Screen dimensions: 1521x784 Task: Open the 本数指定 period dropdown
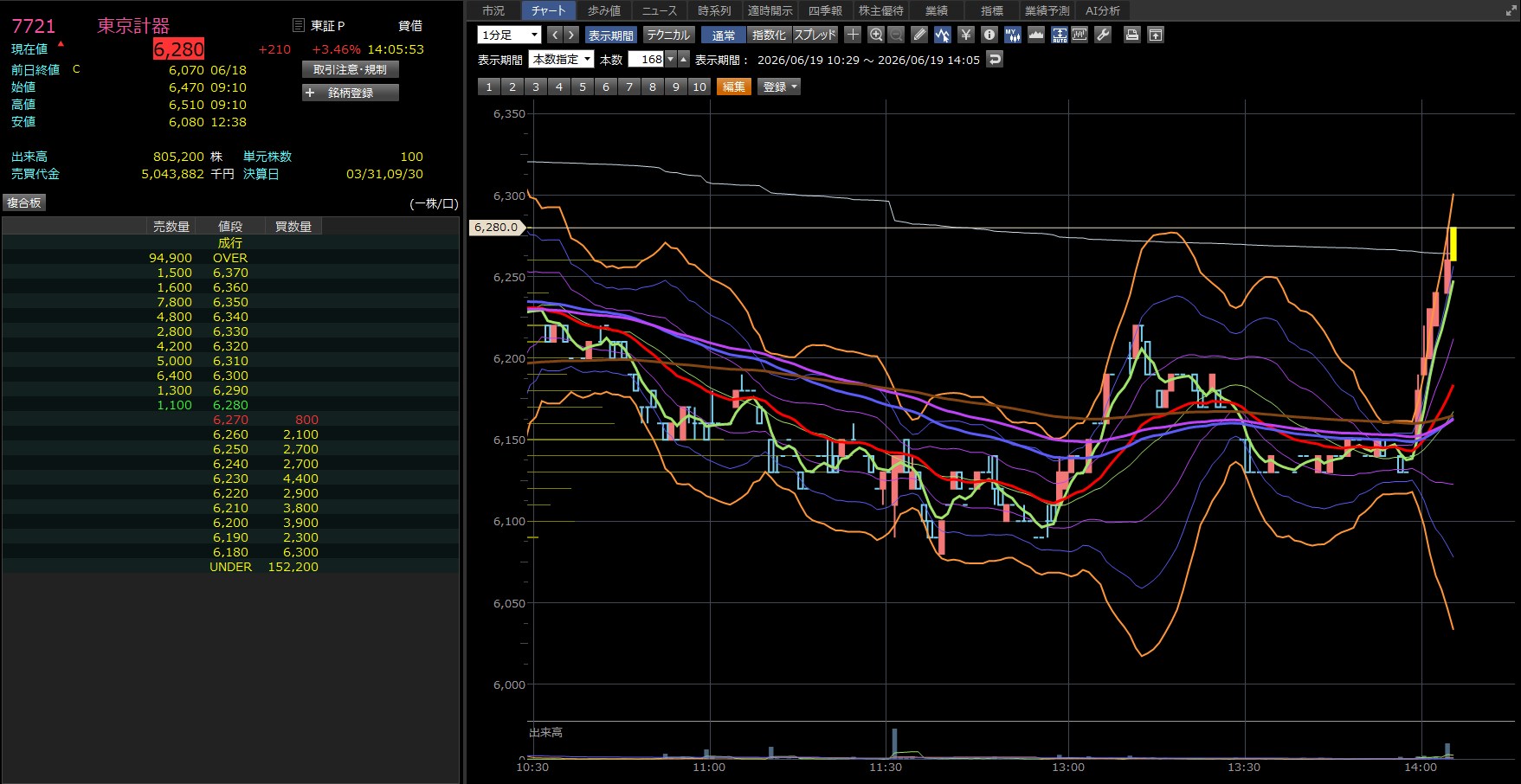(x=561, y=59)
